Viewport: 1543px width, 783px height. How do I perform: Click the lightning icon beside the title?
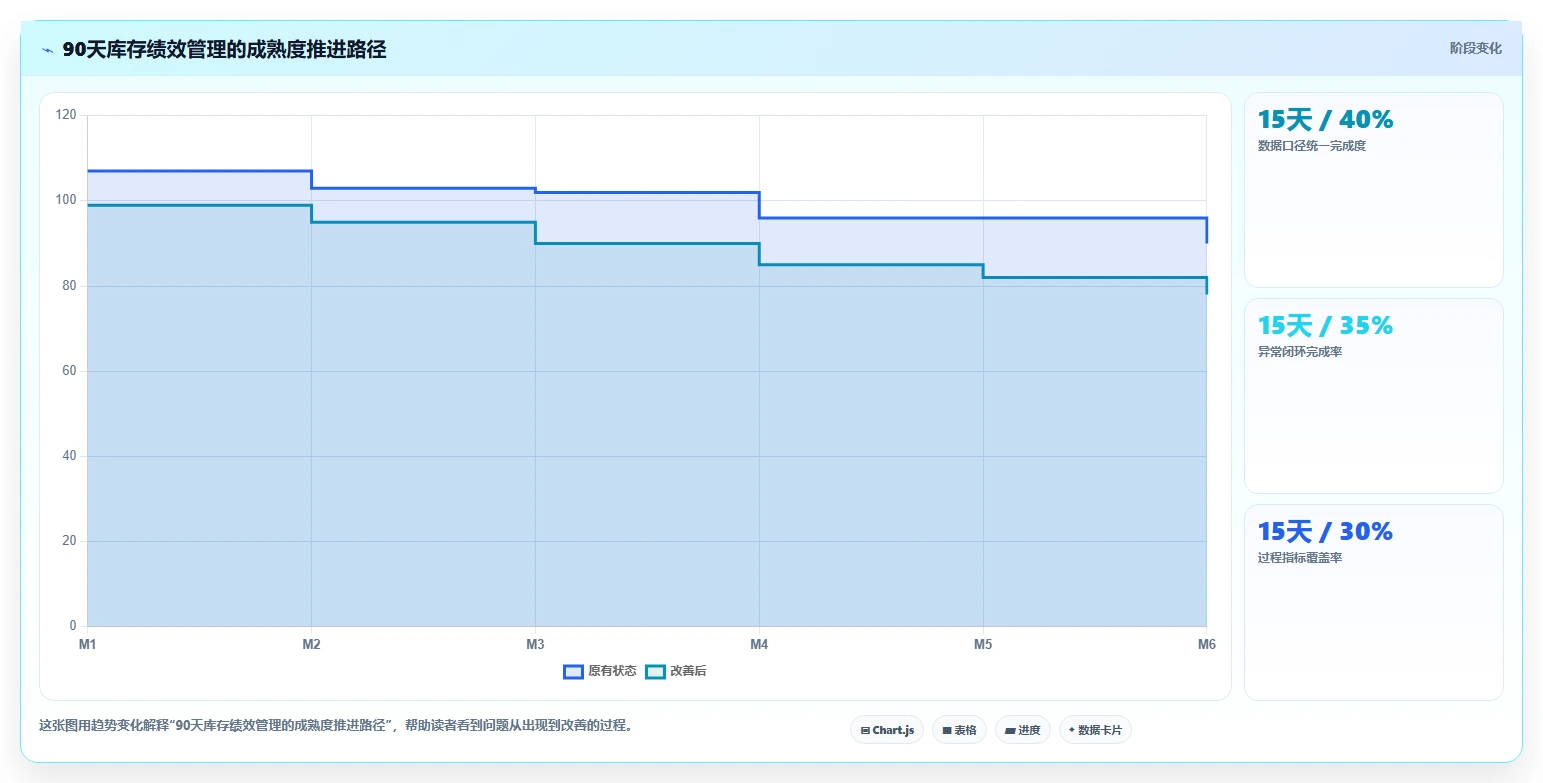[47, 49]
